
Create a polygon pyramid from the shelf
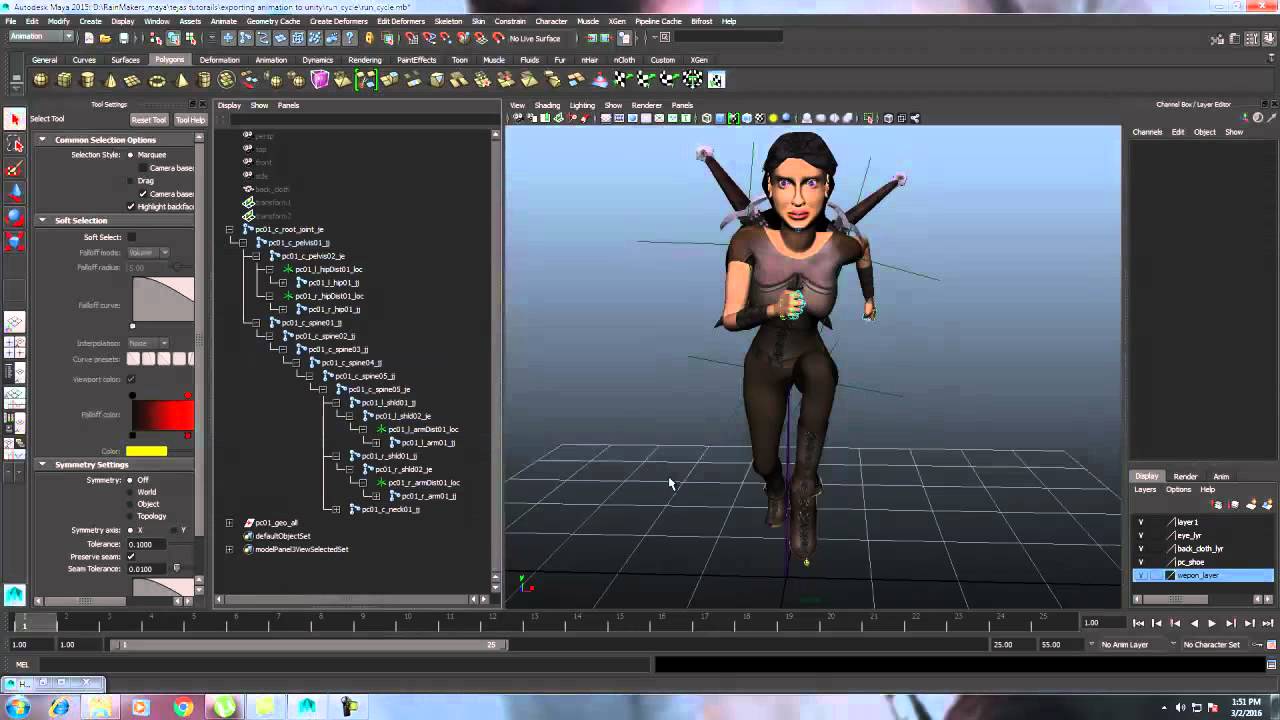coord(181,80)
